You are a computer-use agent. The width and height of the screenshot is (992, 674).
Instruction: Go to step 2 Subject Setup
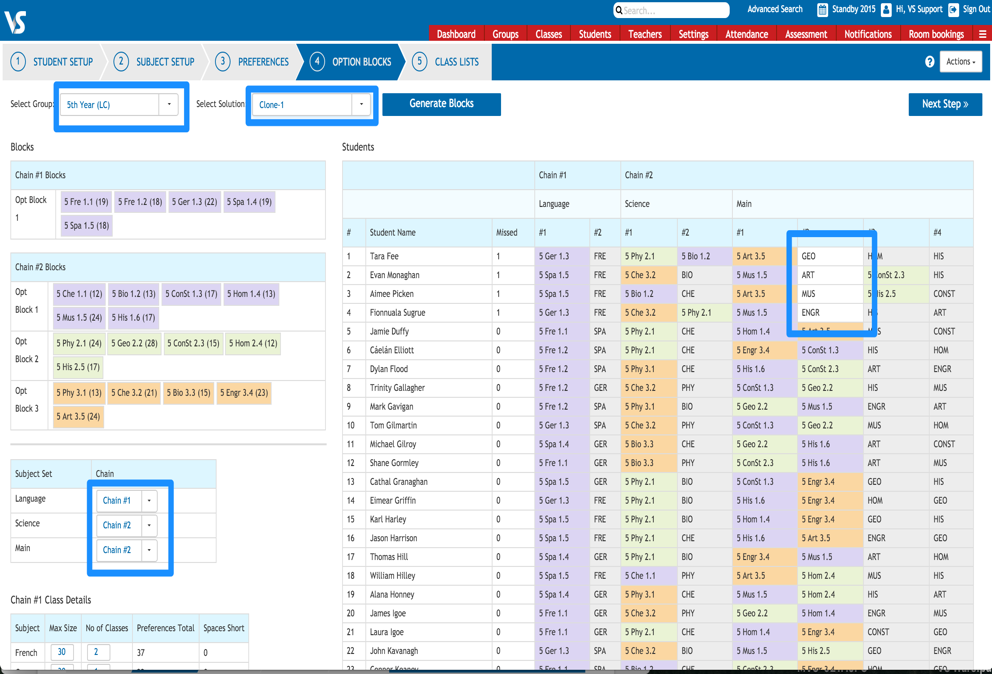click(154, 61)
